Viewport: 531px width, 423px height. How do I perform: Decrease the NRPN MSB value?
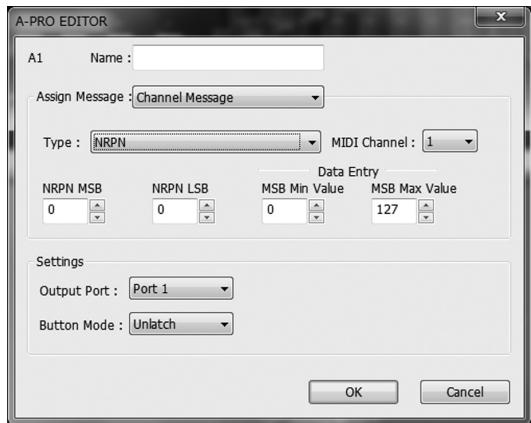pos(97,217)
